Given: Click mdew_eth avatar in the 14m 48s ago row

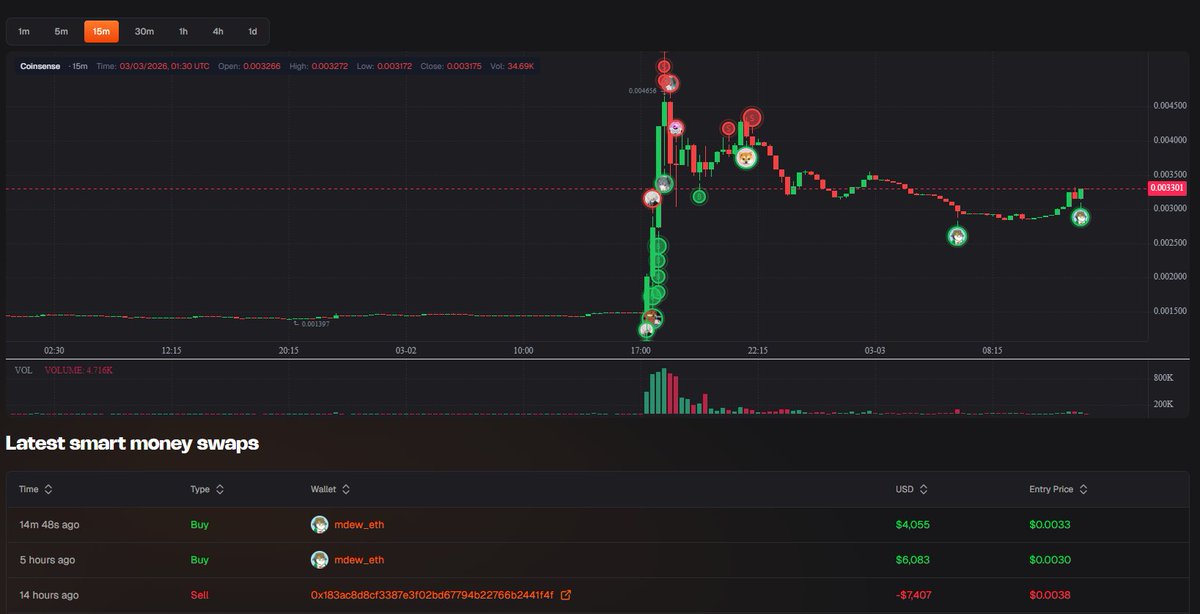Looking at the screenshot, I should (320, 525).
